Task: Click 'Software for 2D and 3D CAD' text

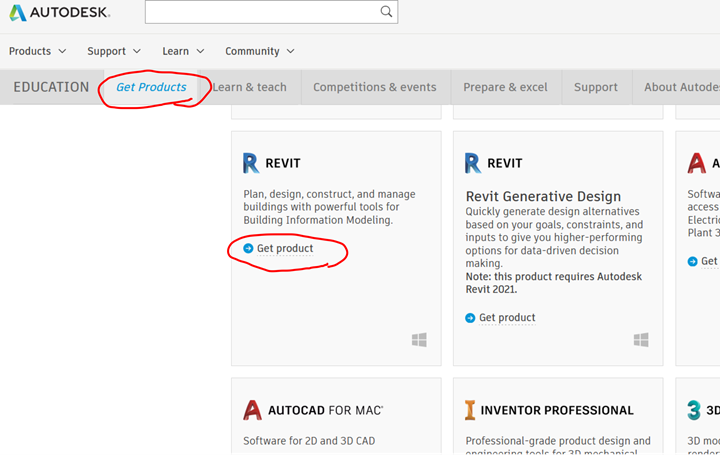Action: (x=309, y=441)
